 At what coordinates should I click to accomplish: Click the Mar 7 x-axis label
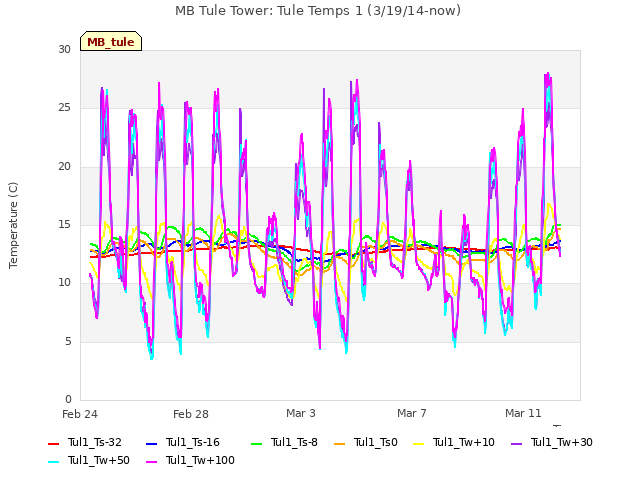[411, 413]
